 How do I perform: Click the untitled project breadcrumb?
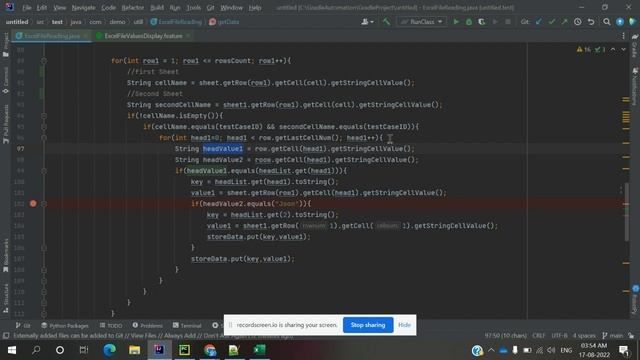(17, 22)
